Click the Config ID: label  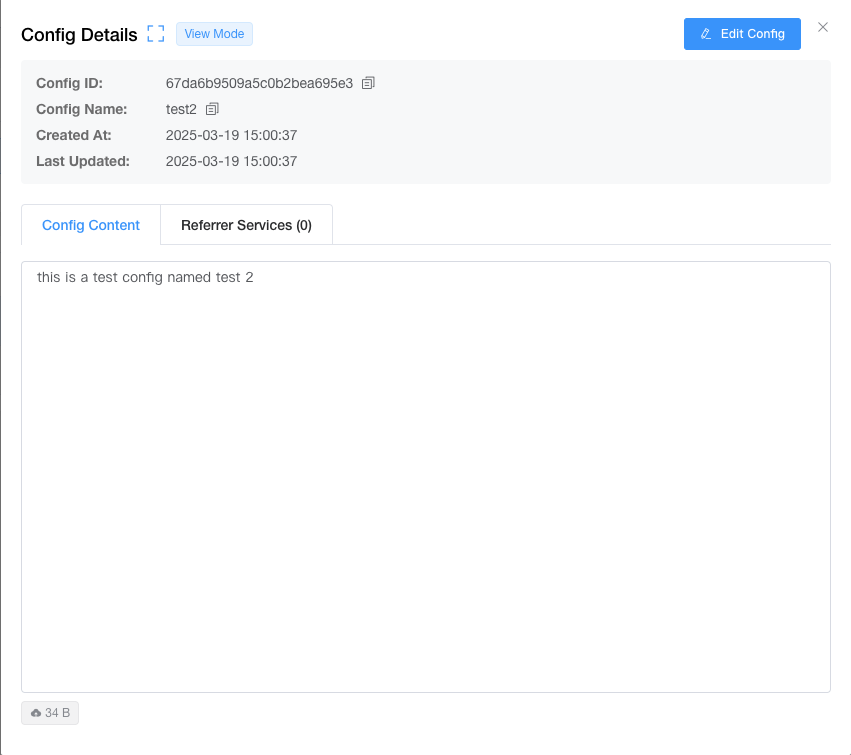[69, 83]
